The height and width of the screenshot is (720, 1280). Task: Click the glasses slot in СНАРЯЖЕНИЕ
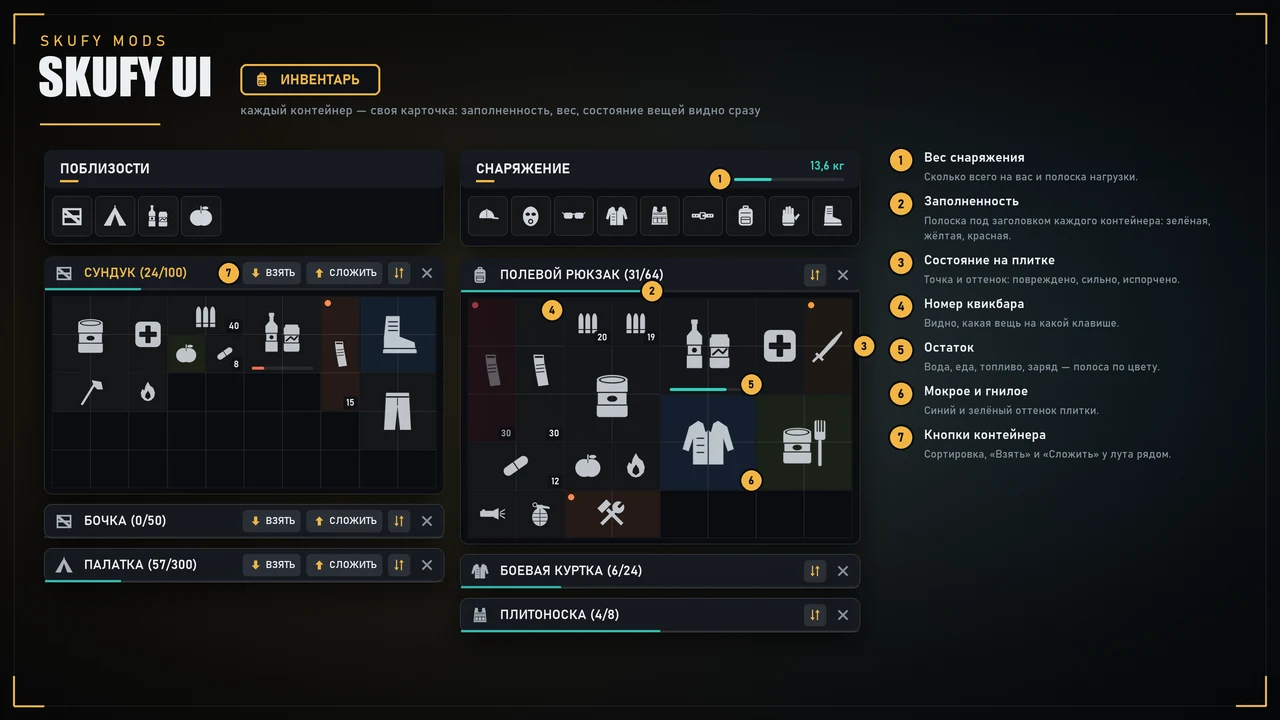pos(574,216)
